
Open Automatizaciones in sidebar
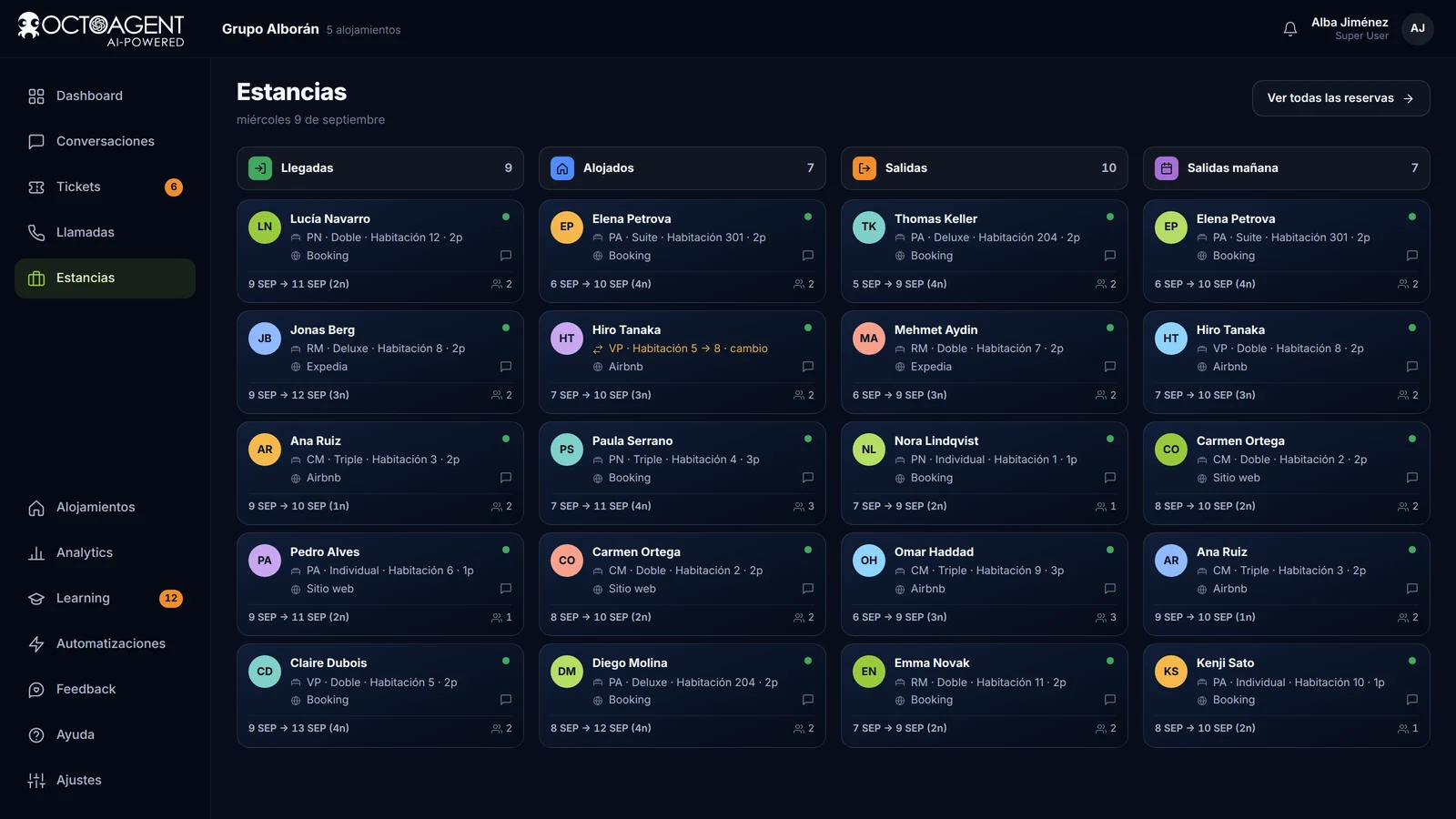coord(105,643)
